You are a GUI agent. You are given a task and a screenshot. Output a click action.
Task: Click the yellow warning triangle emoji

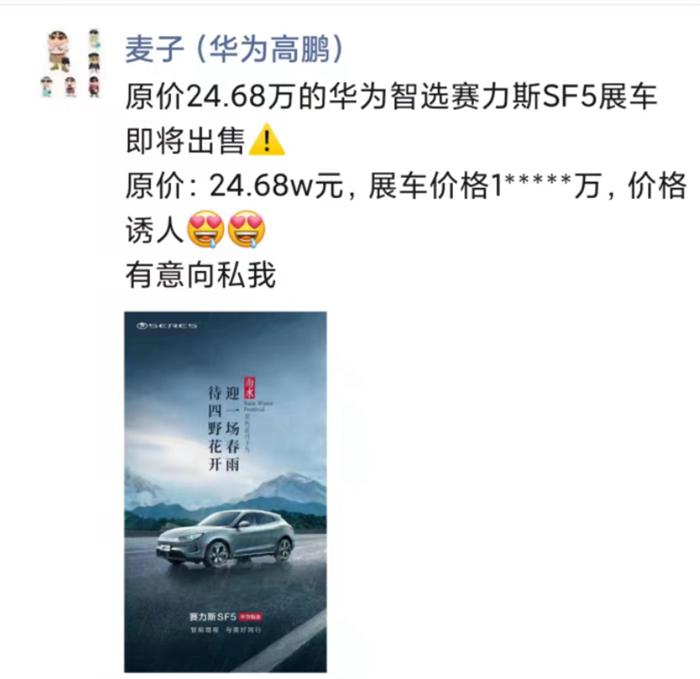pos(267,140)
